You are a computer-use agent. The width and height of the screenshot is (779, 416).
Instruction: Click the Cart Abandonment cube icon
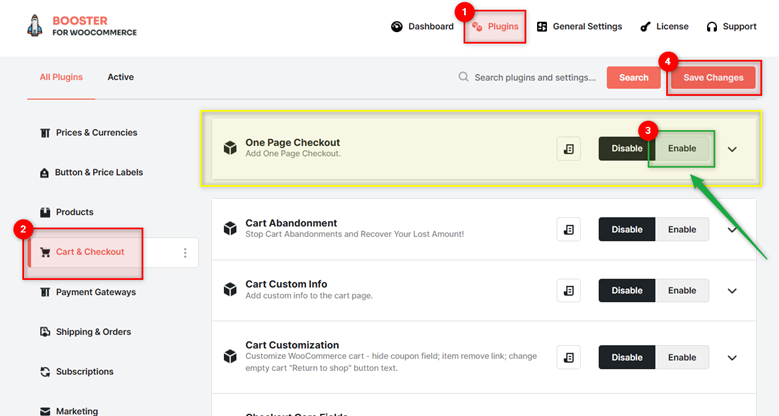pyautogui.click(x=230, y=228)
